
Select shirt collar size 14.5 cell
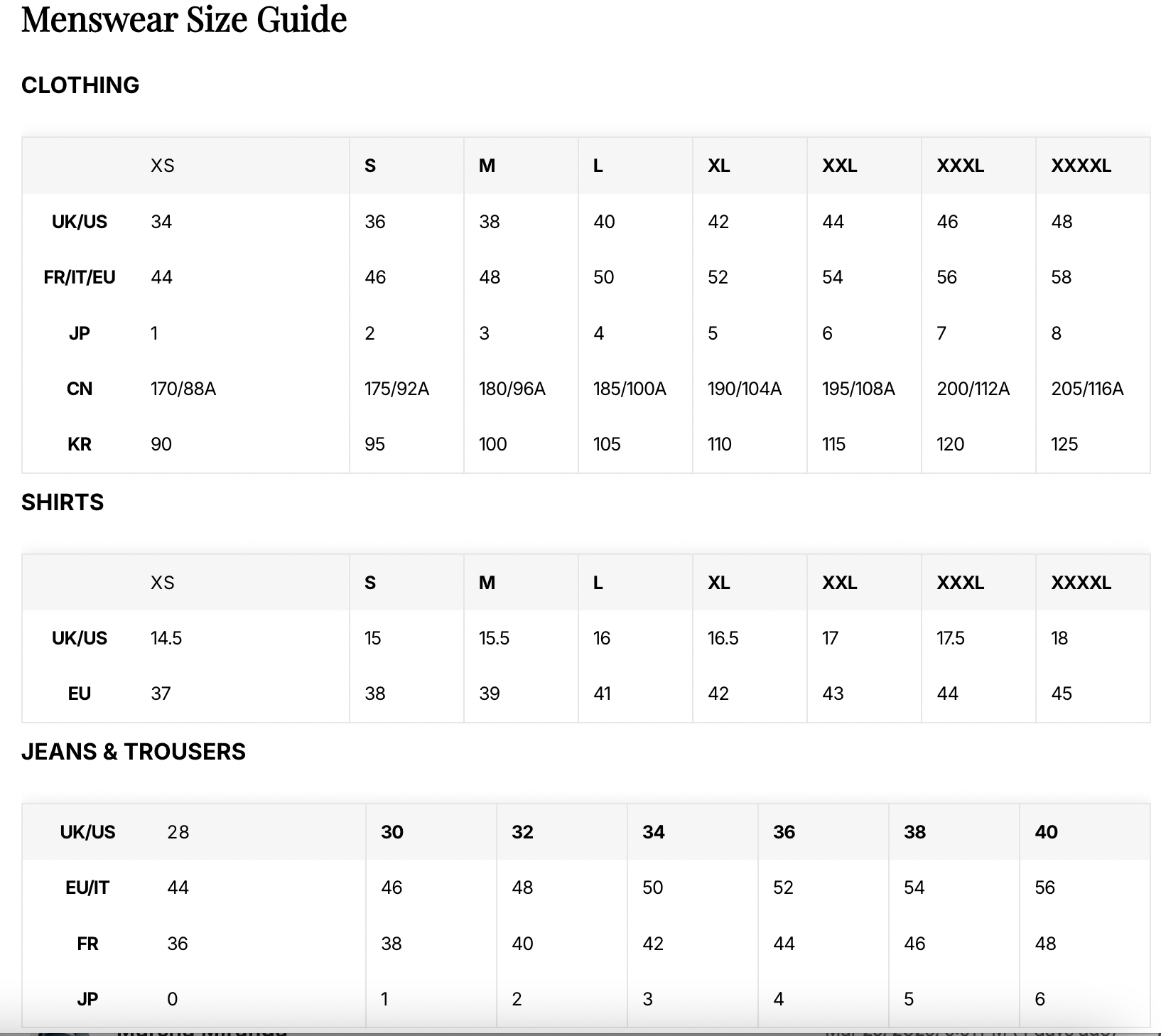coord(166,638)
